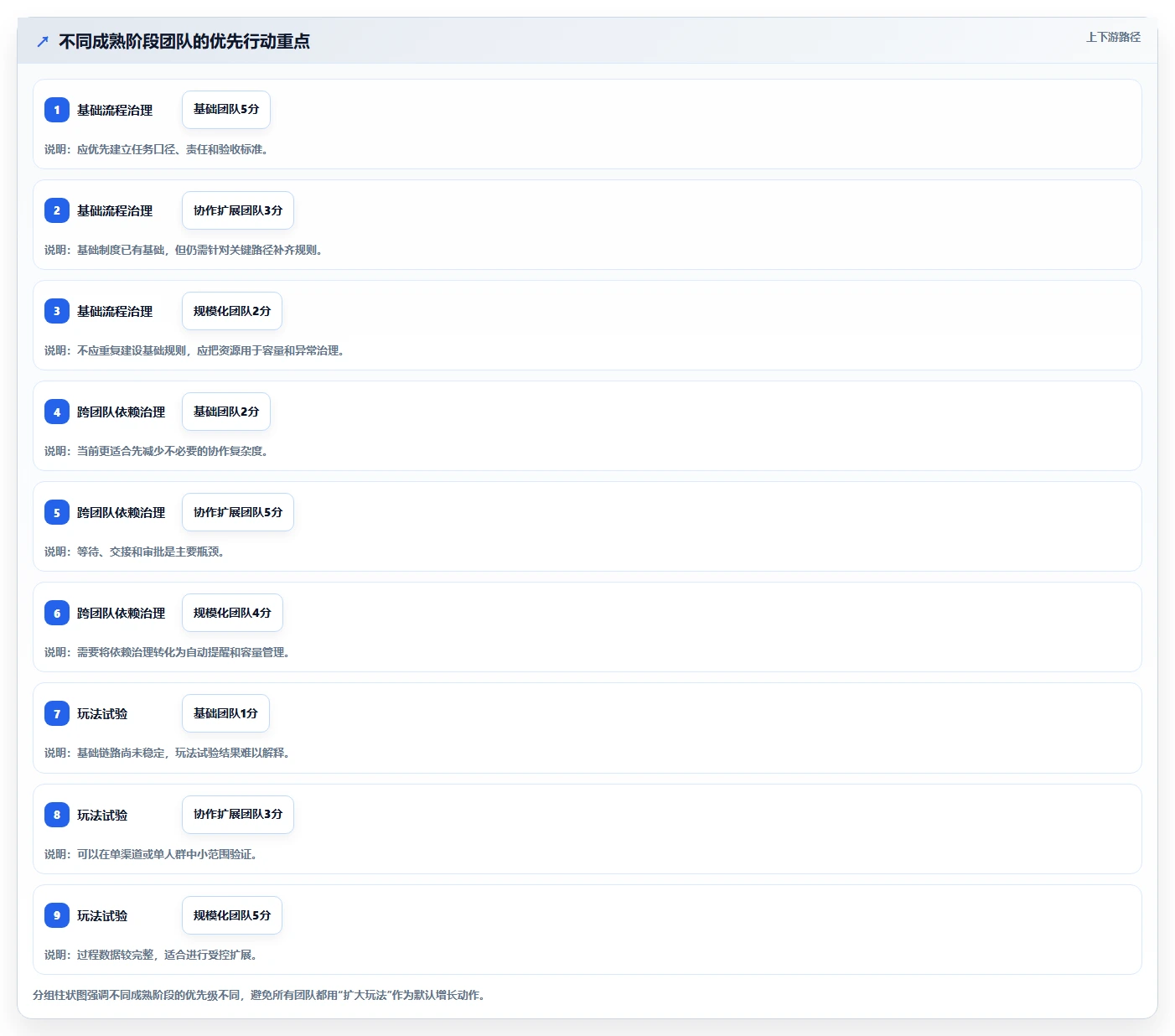Select 基础流程治理 heading in row 1
The width and height of the screenshot is (1175, 1036).
click(x=115, y=110)
